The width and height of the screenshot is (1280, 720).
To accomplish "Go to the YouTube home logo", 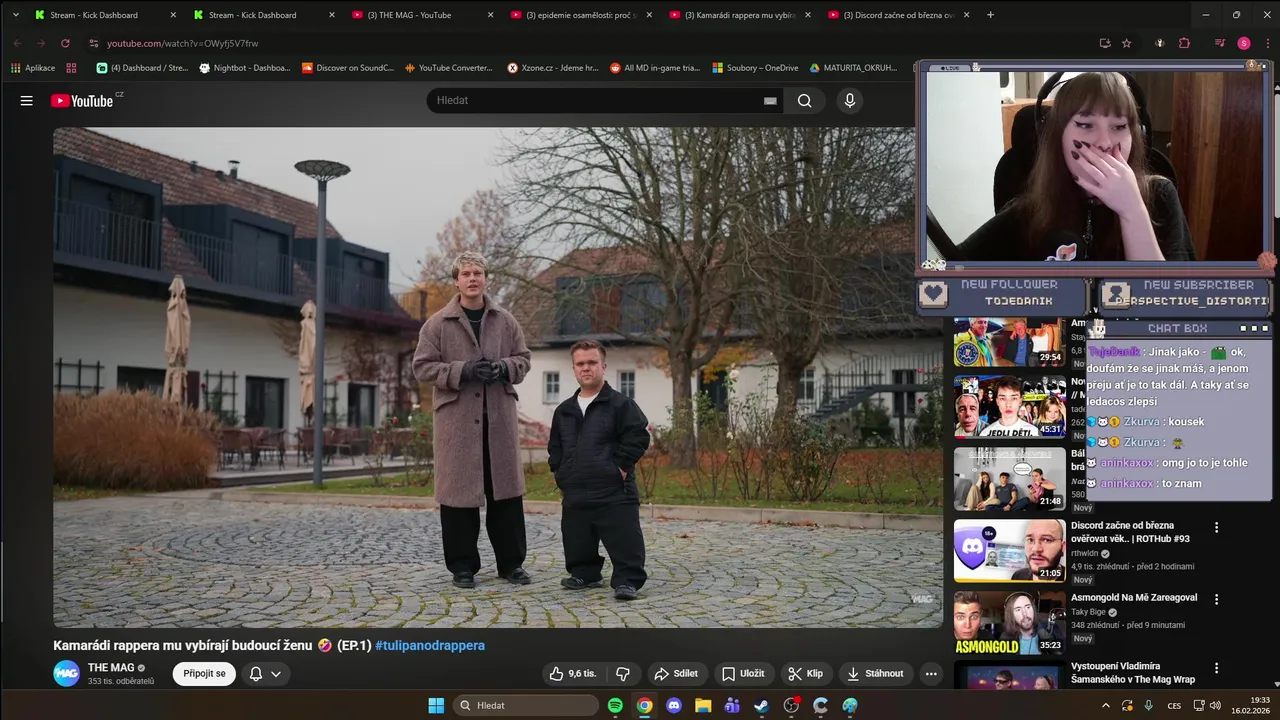I will coord(83,100).
